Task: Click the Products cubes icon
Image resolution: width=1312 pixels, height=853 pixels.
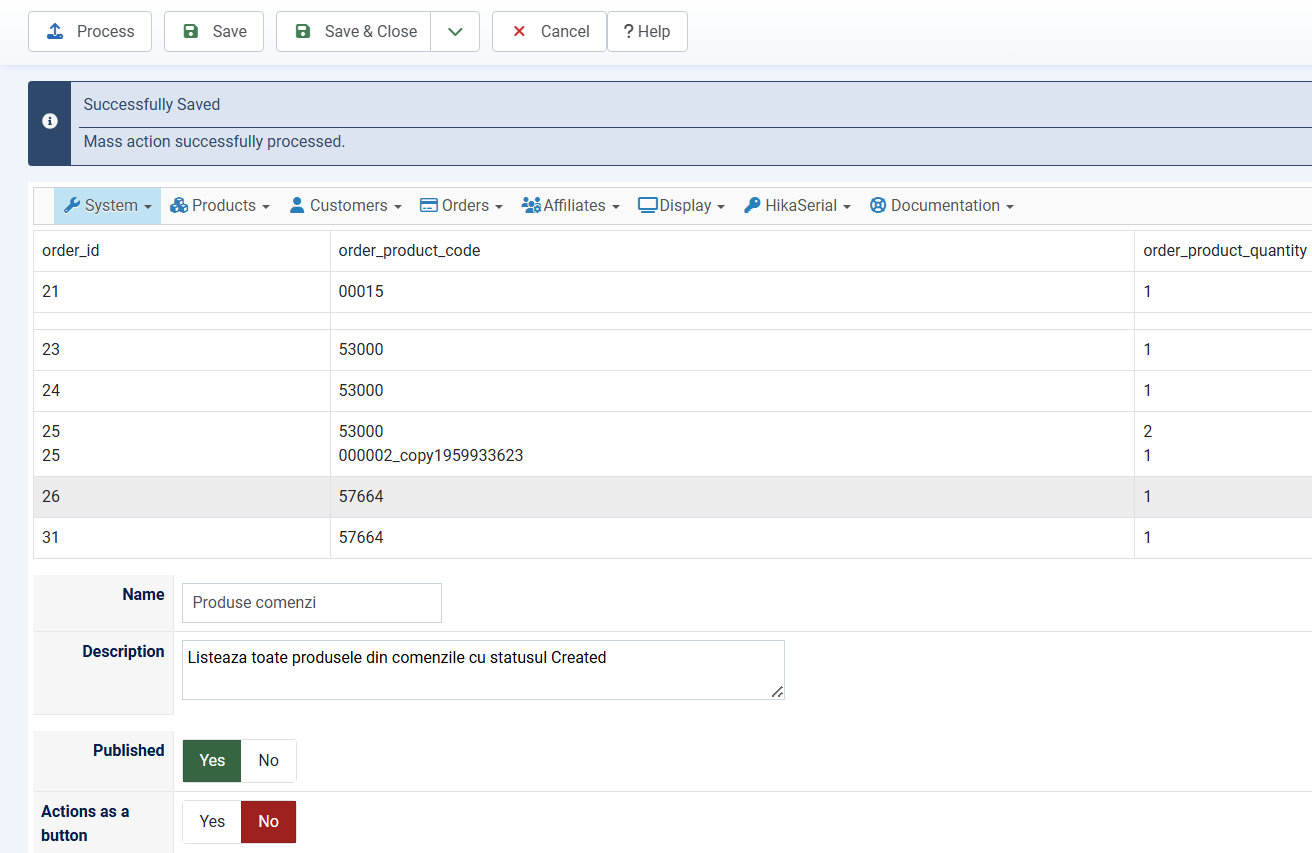Action: tap(179, 205)
